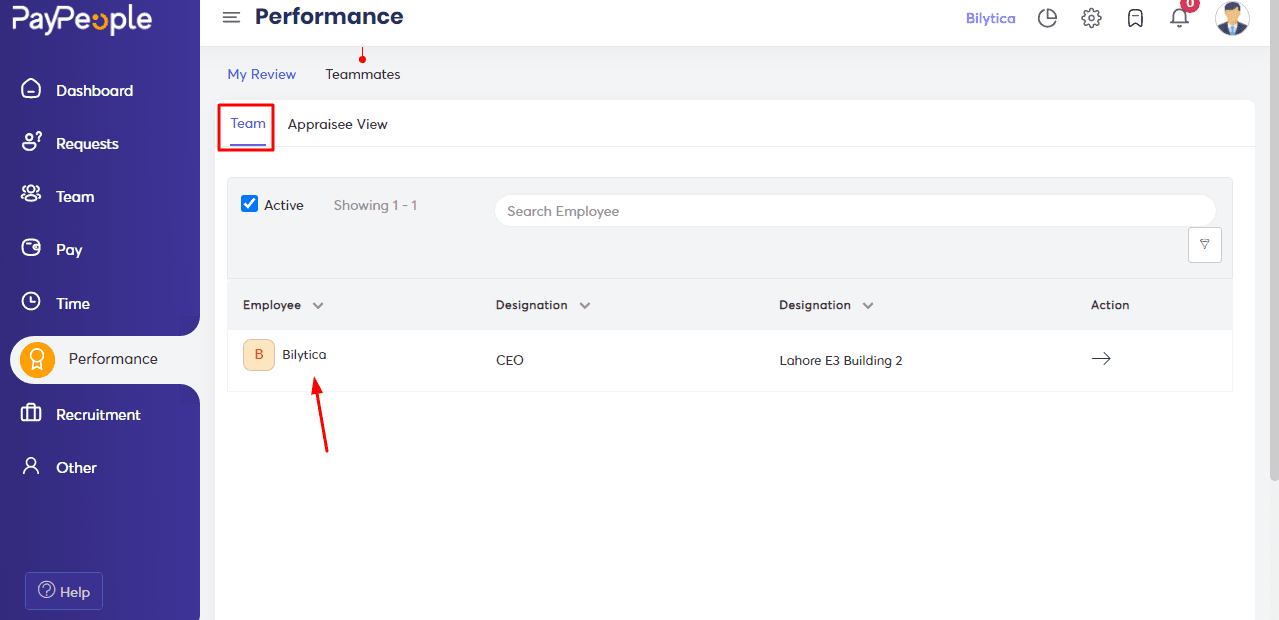Click the Action column header
The image size is (1279, 620).
point(1110,305)
